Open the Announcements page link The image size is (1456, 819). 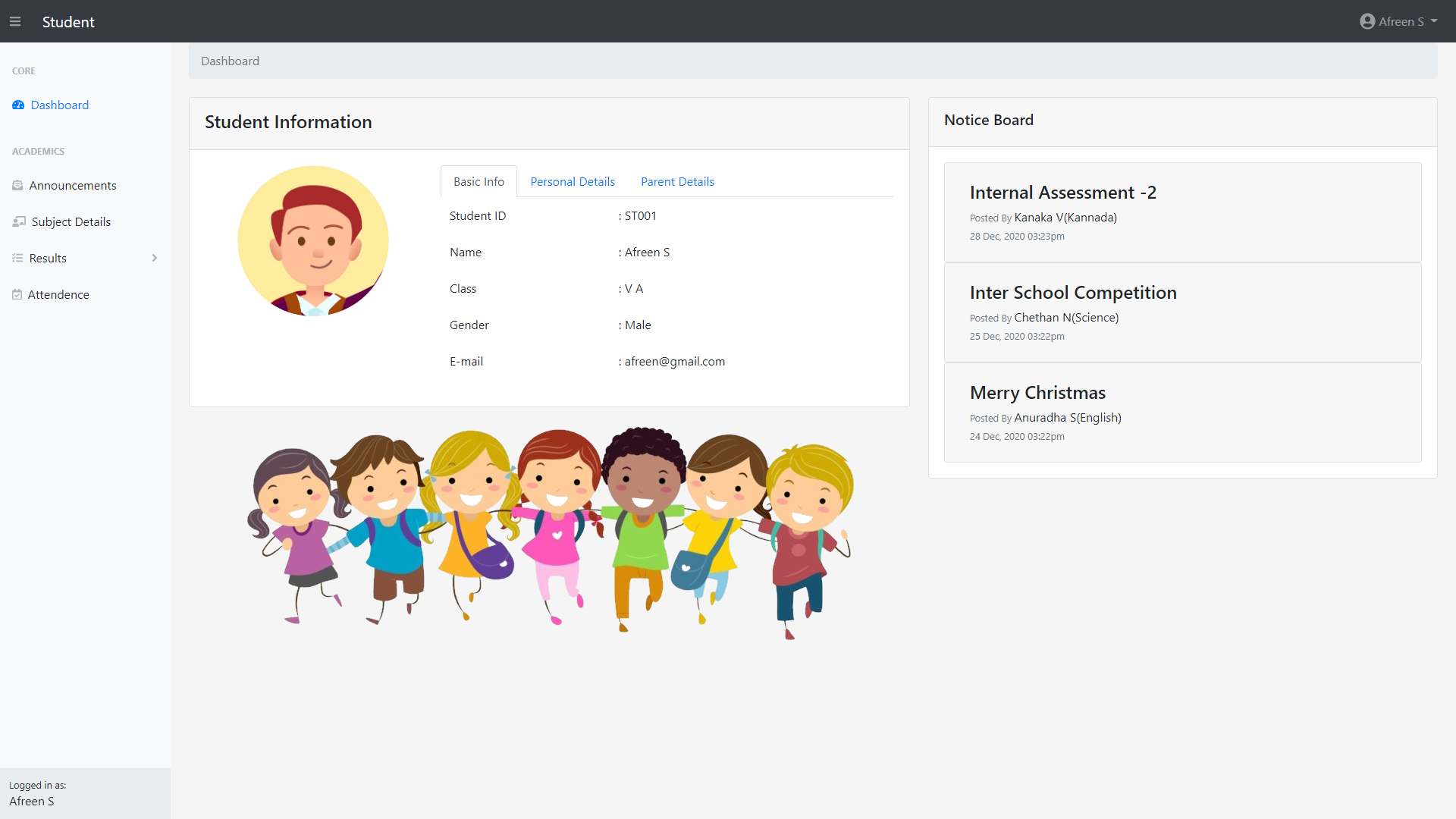[73, 186]
